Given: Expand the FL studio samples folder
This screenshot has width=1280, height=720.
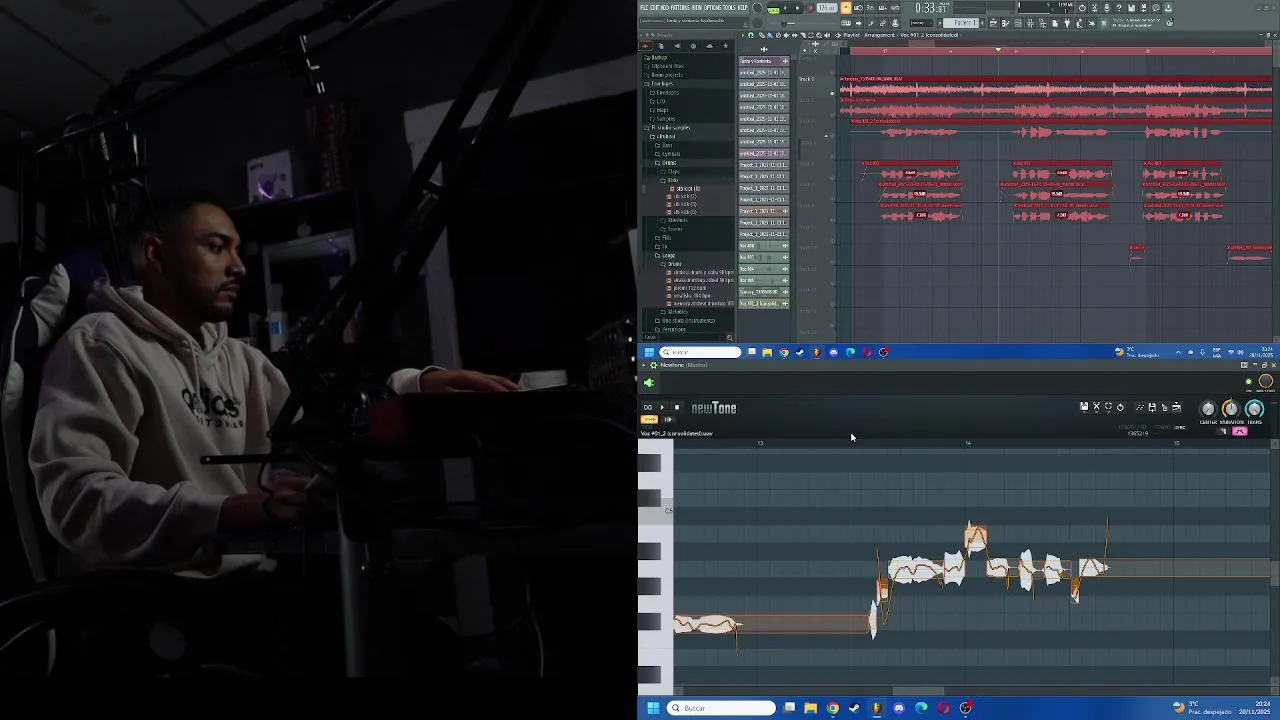Looking at the screenshot, I should pos(670,127).
